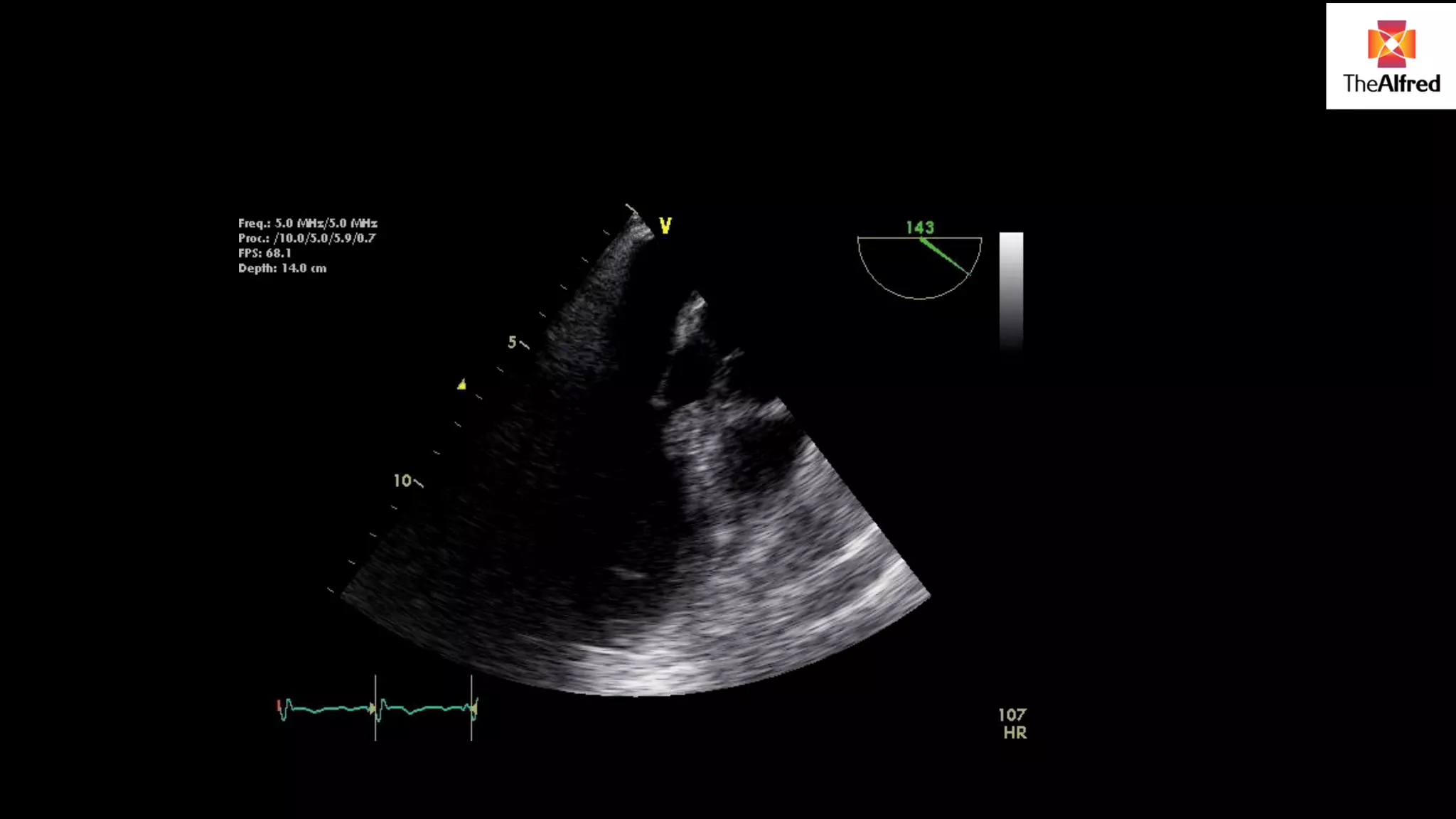
Task: Click the 107 heart rate value
Action: click(x=1012, y=715)
